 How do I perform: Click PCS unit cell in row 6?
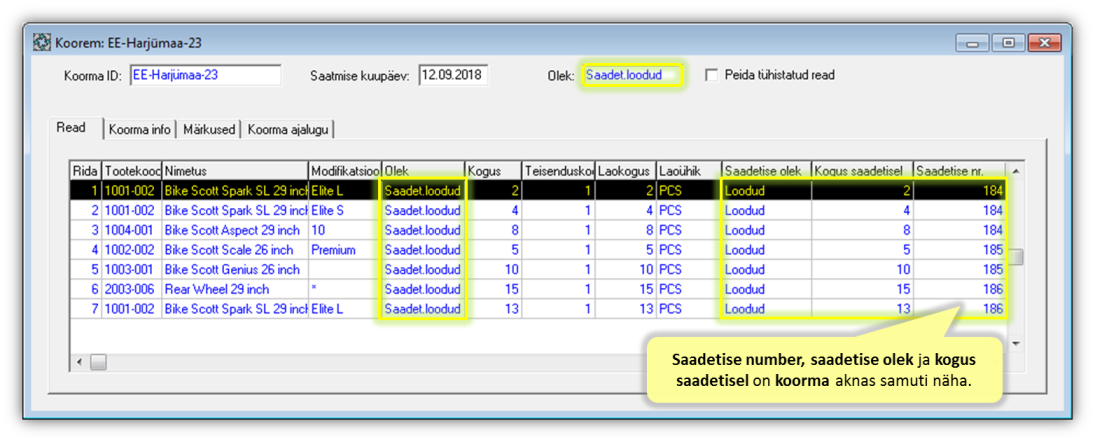coord(689,289)
